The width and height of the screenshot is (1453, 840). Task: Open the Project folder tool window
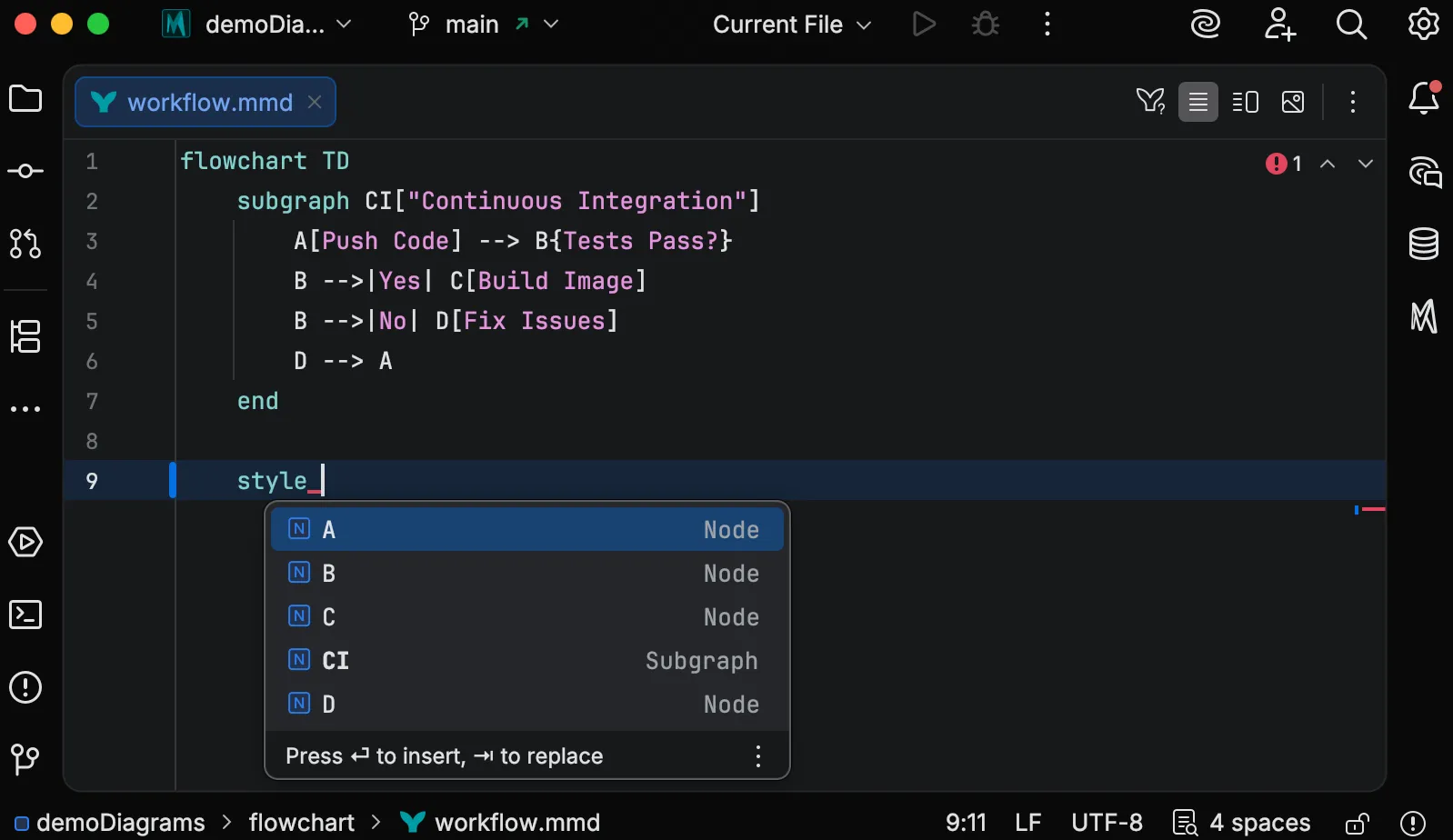click(x=25, y=98)
